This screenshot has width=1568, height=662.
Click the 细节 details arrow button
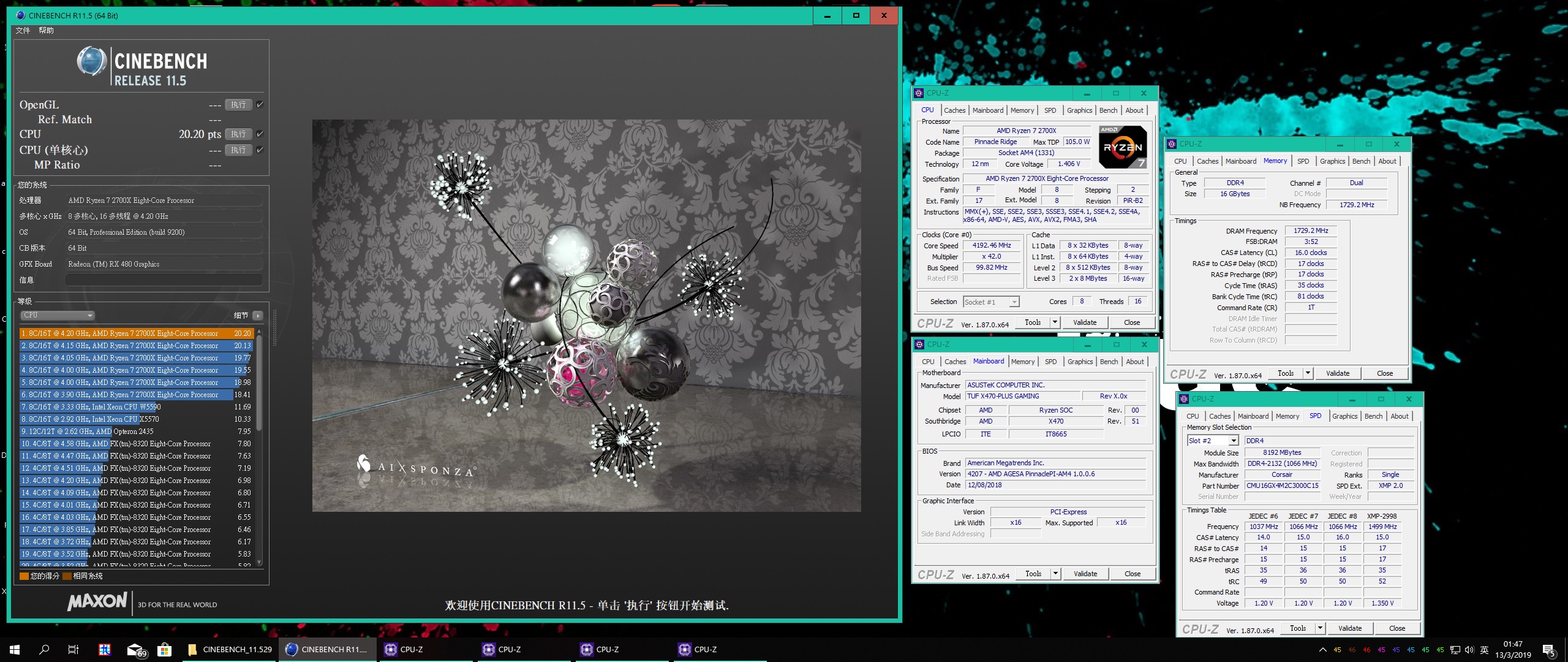[258, 316]
